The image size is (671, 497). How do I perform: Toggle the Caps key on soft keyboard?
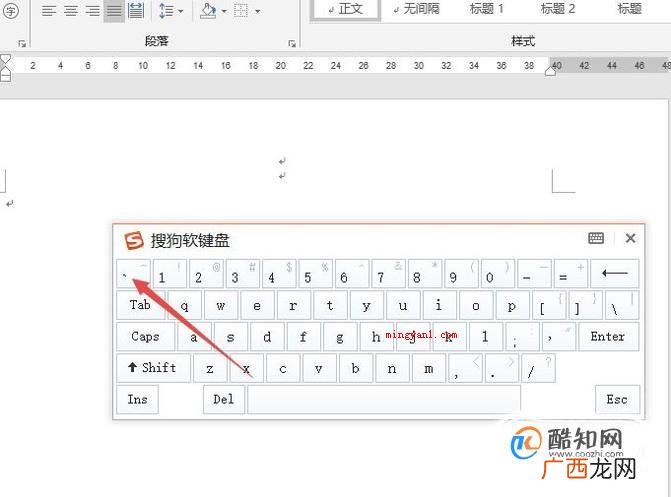[146, 336]
